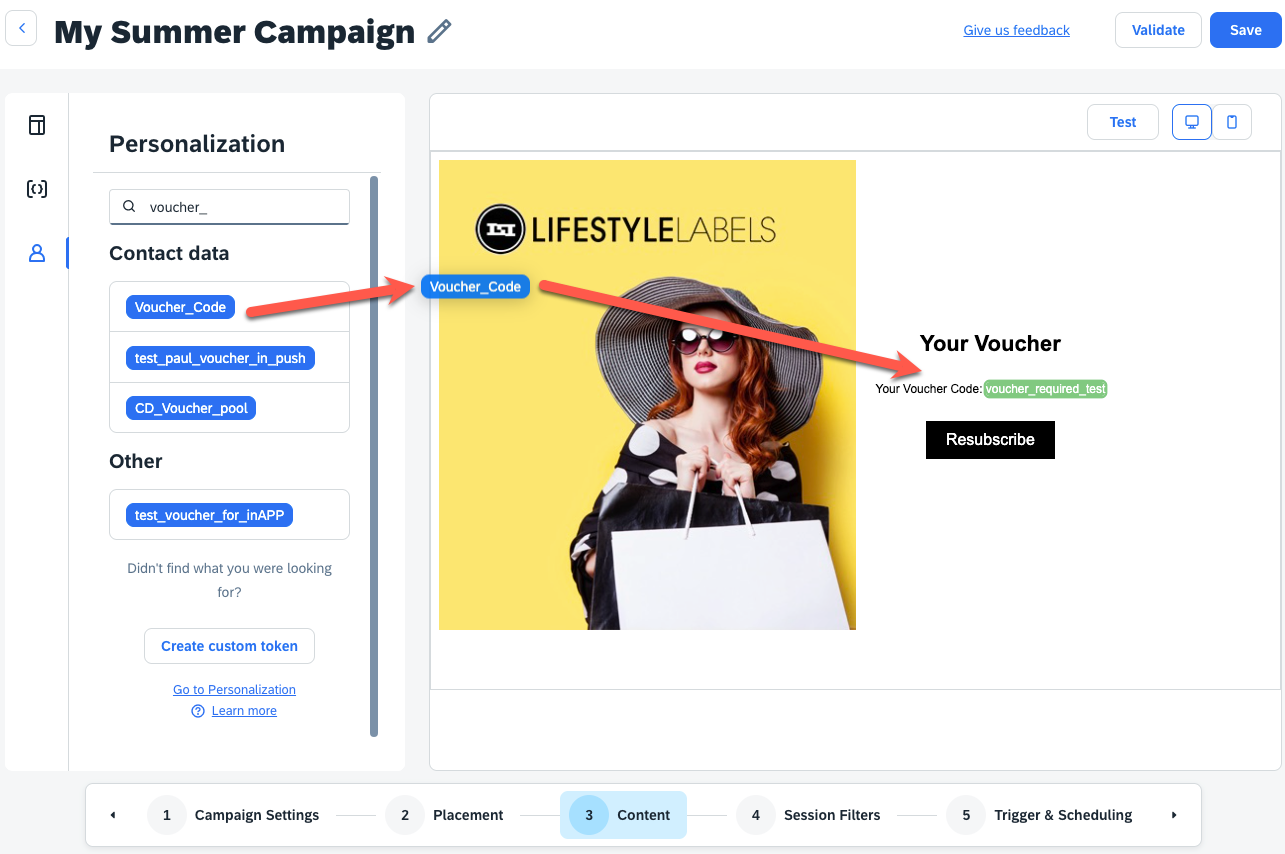This screenshot has width=1285, height=854.
Task: Select the Voucher_Code token in Contact data
Action: [180, 307]
